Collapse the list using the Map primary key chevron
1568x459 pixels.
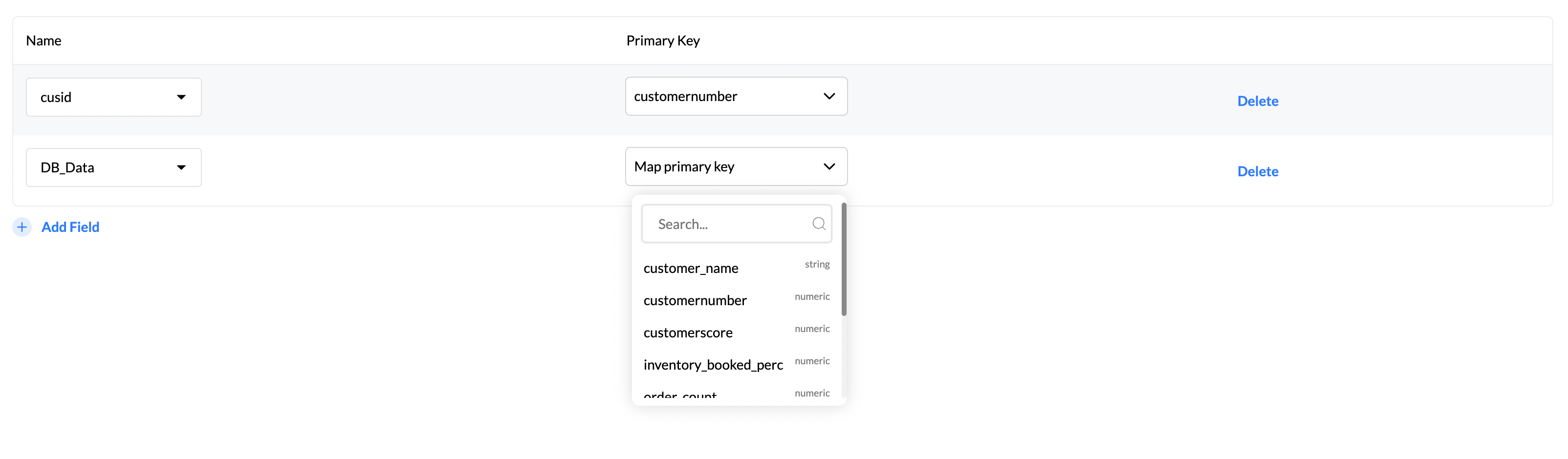pos(828,167)
